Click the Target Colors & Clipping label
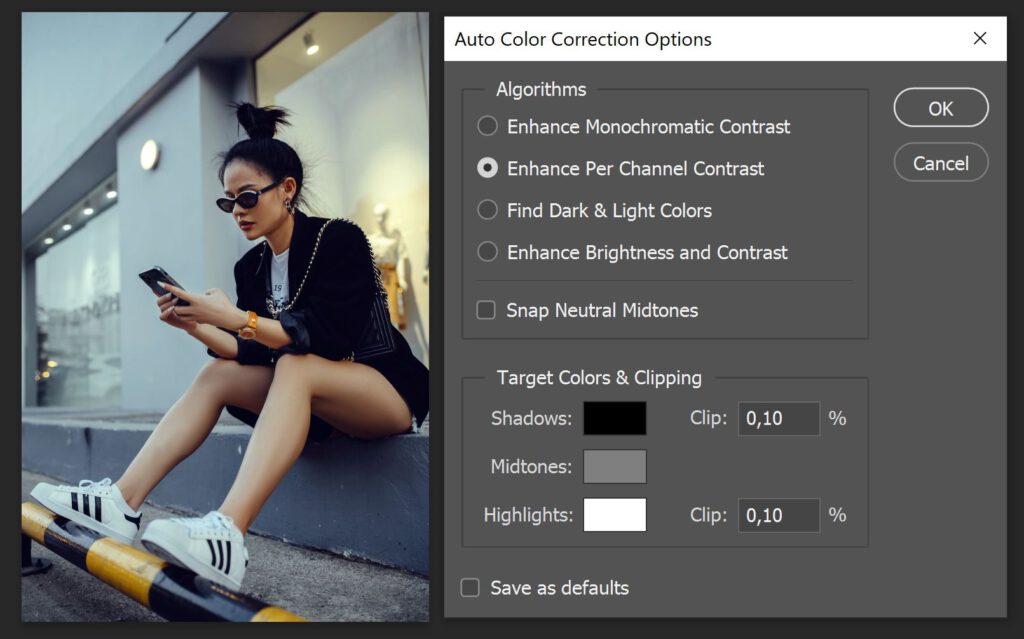 click(599, 378)
